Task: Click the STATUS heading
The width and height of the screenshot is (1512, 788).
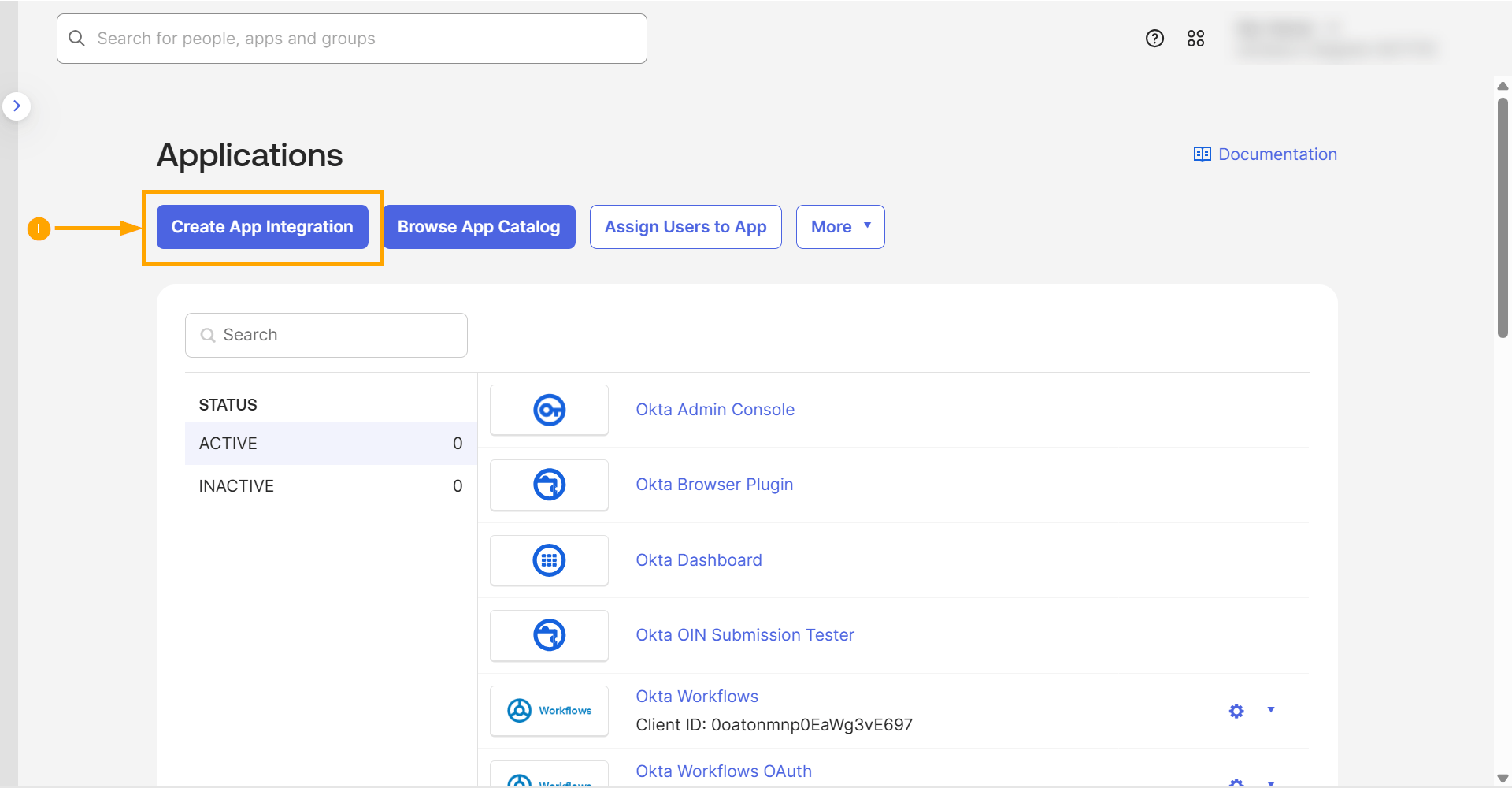Action: 228,405
